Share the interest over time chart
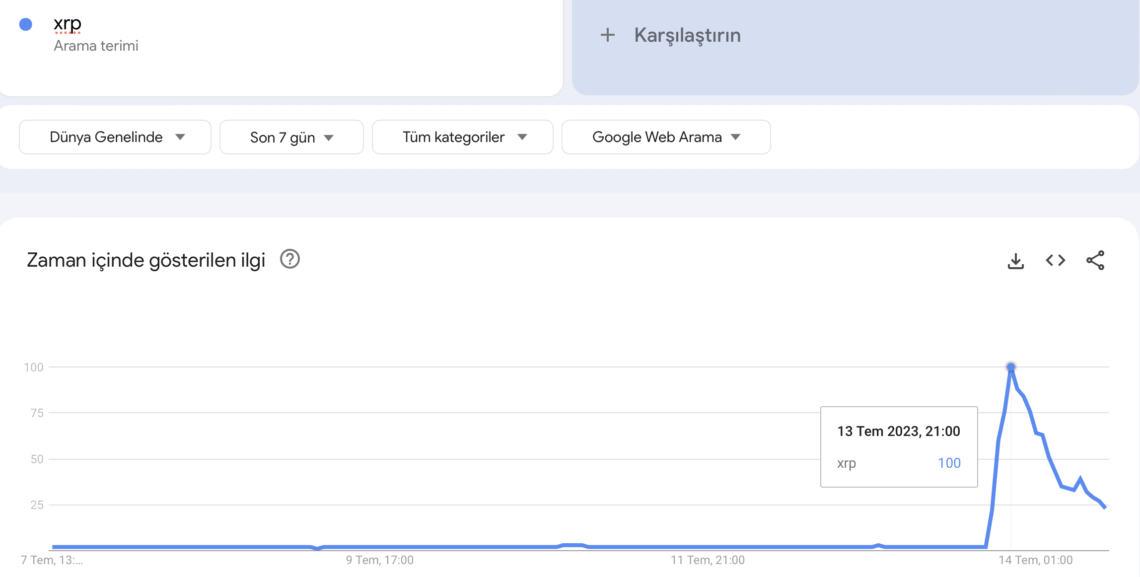1140x577 pixels. [x=1095, y=260]
